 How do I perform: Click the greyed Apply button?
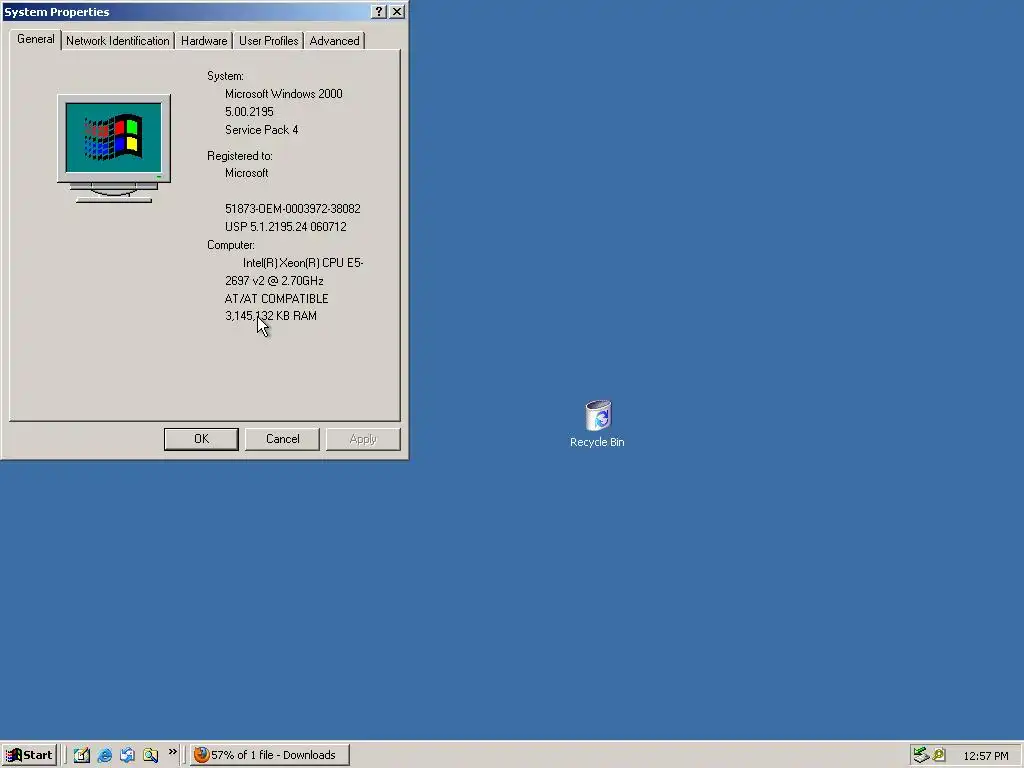pyautogui.click(x=363, y=439)
